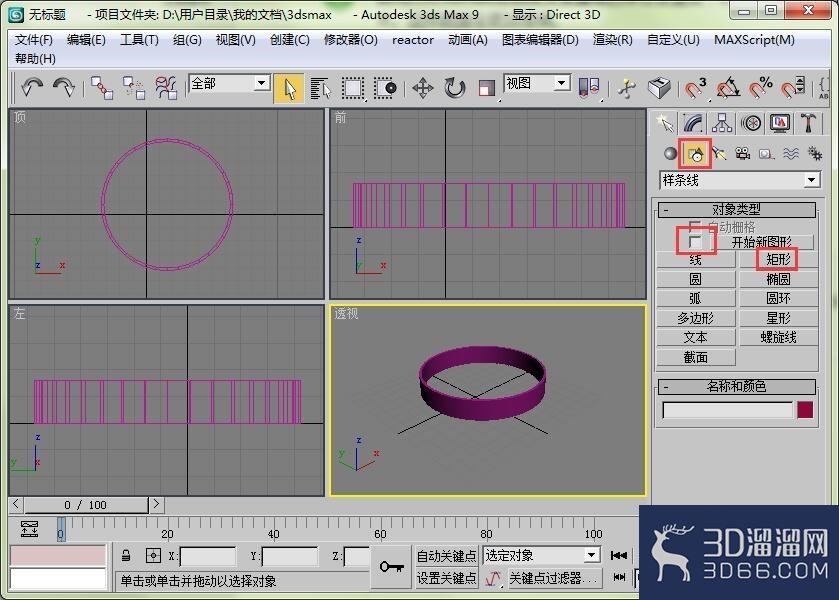Select the Move tool

(423, 88)
